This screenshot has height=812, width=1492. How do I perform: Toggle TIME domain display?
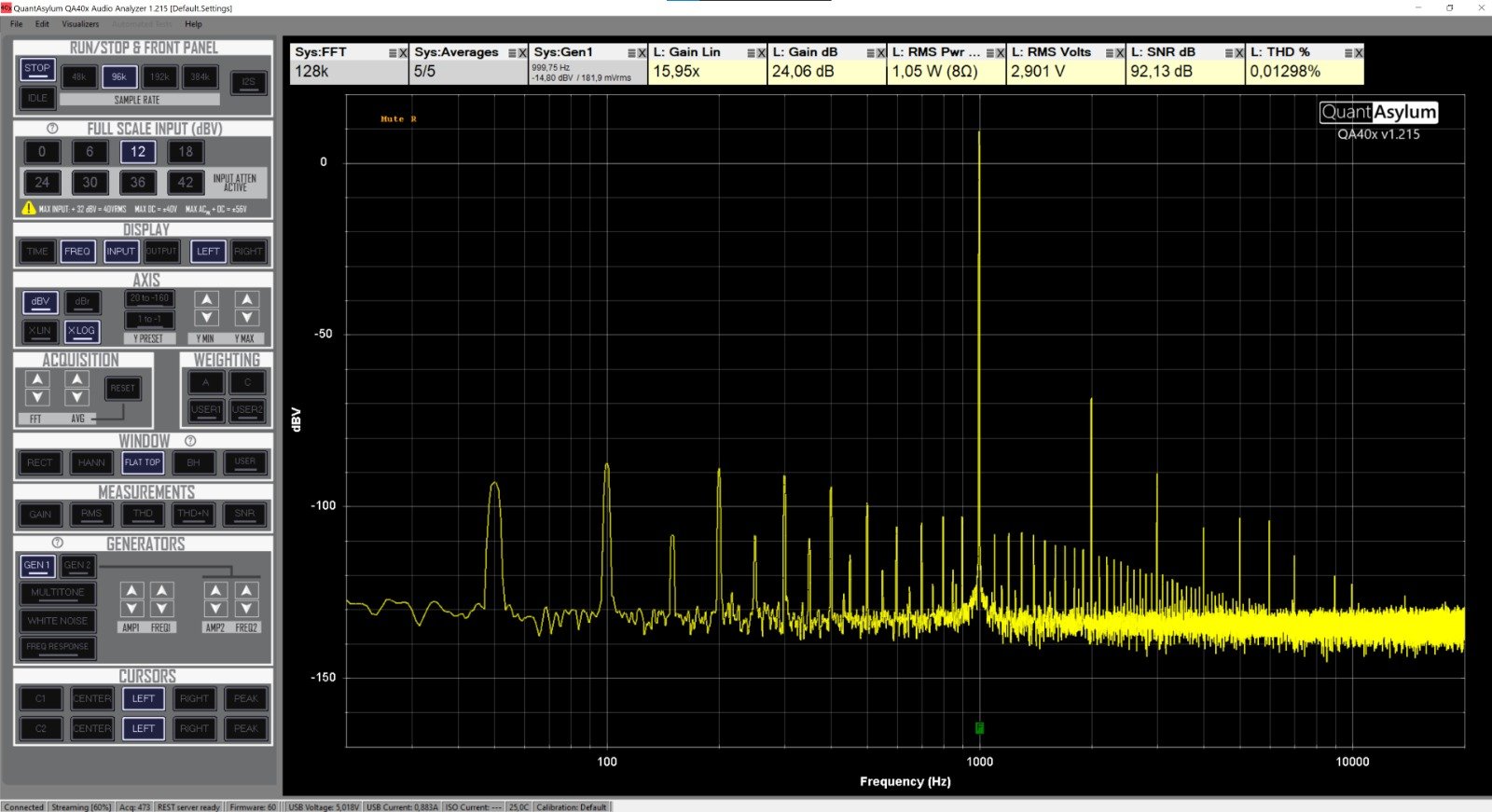(37, 252)
